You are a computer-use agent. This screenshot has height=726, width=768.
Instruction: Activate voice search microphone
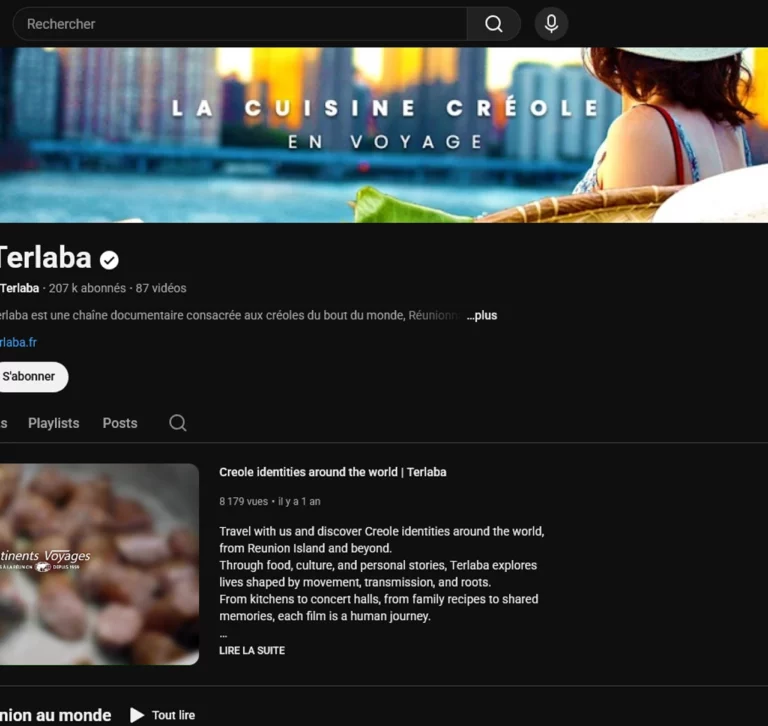click(551, 24)
